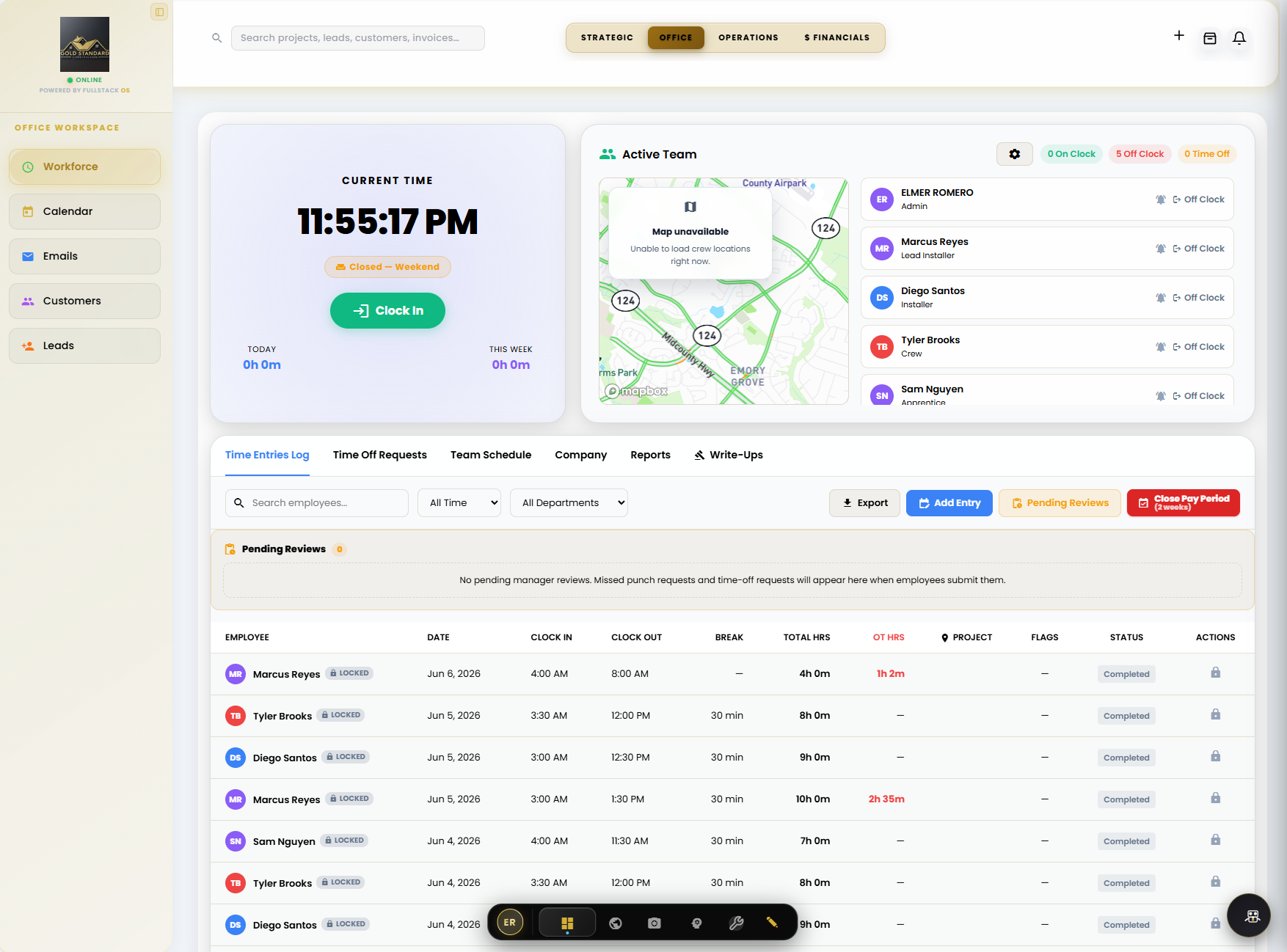This screenshot has width=1287, height=952.
Task: Open the All Time period dropdown
Action: pos(459,502)
